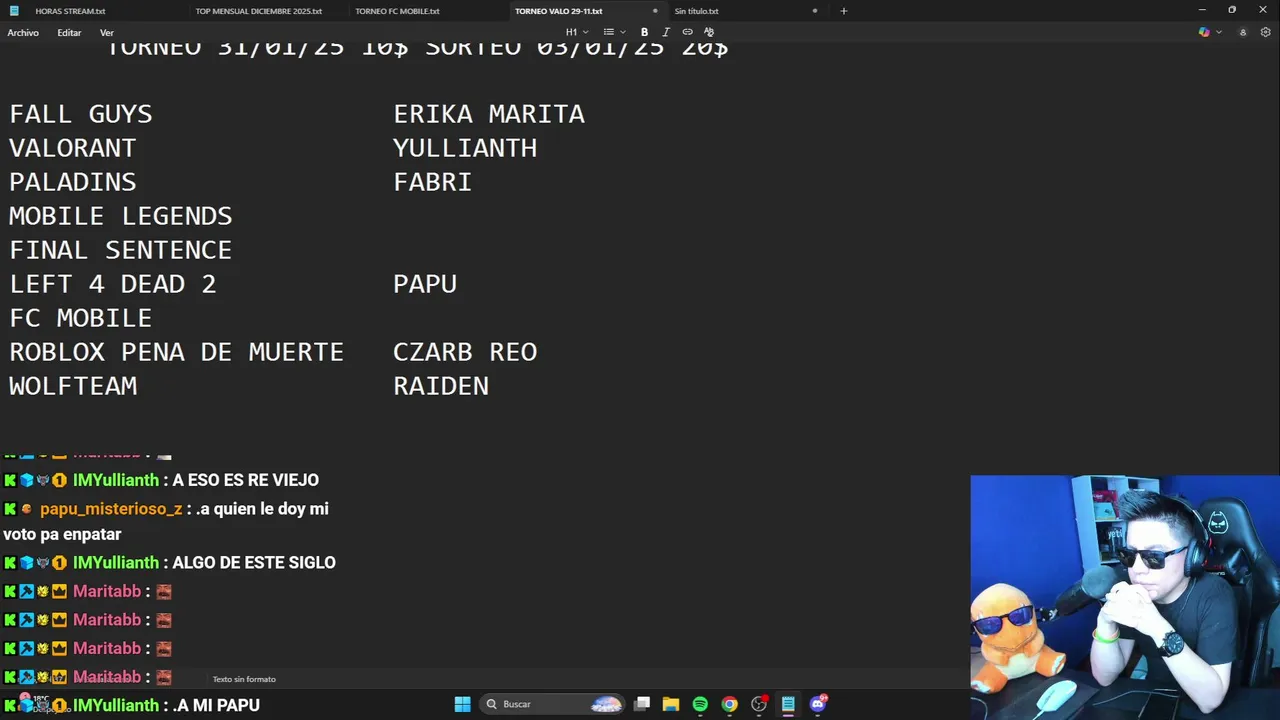This screenshot has width=1280, height=720.
Task: Click the FALL GUYS line
Action: 81,114
